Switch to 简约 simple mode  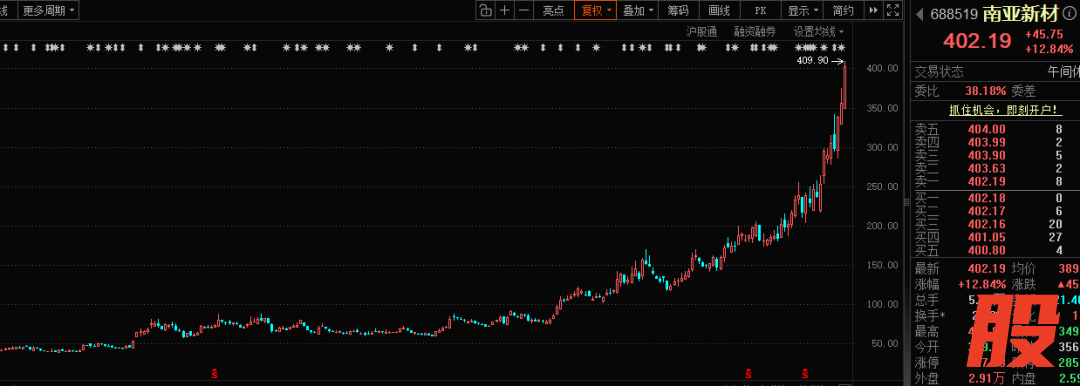843,10
